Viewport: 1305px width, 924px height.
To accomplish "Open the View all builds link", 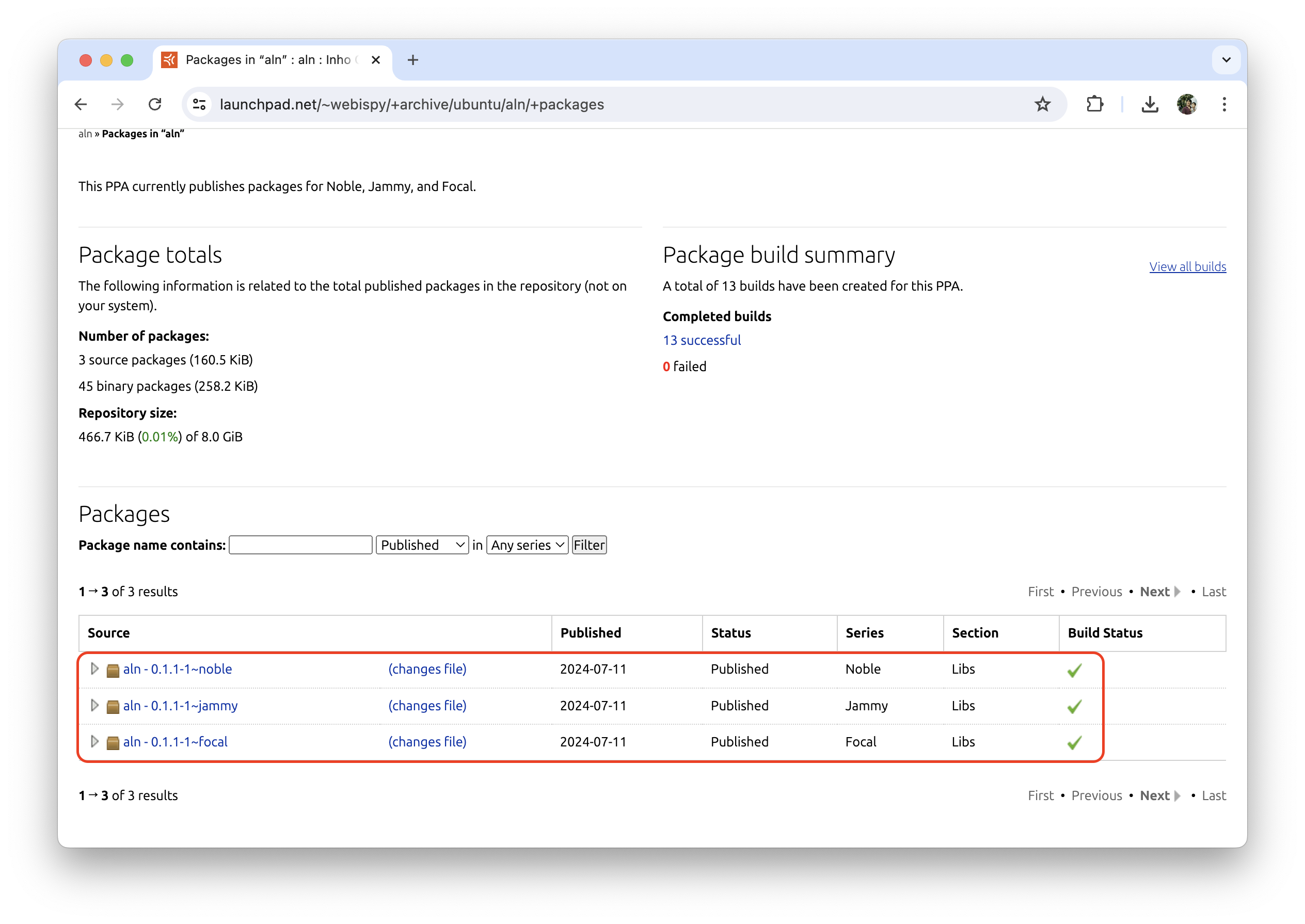I will [1187, 266].
